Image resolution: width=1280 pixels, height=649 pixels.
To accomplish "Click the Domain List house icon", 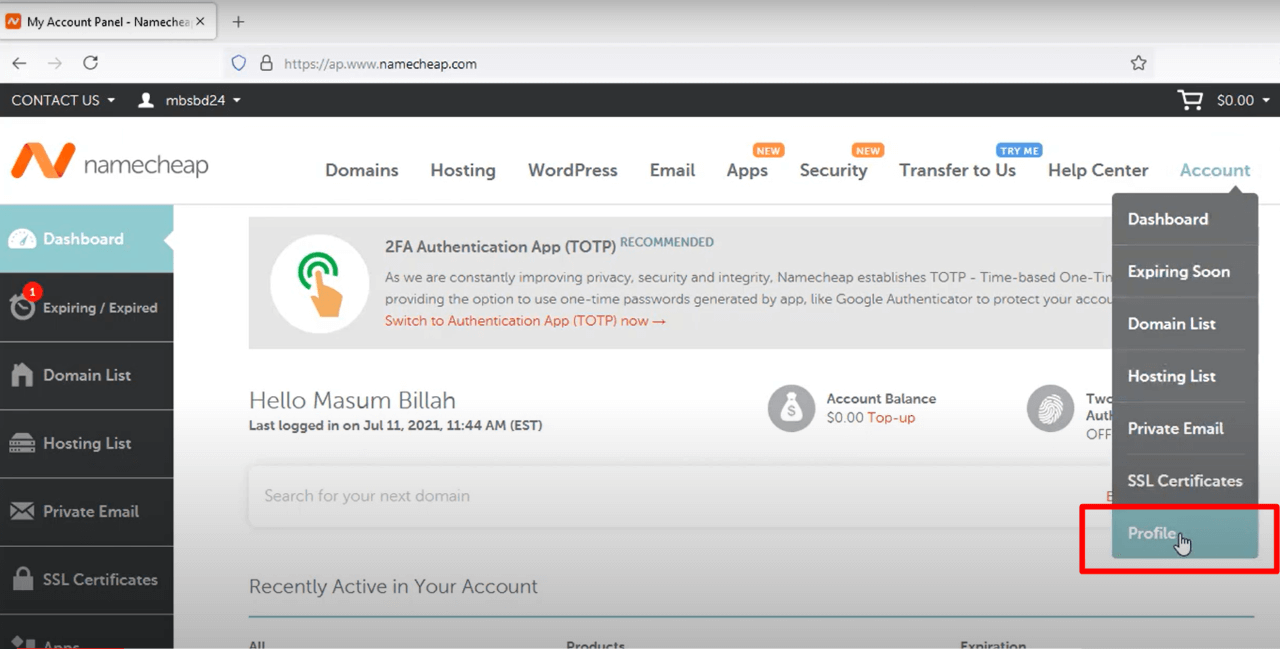I will click(x=22, y=375).
